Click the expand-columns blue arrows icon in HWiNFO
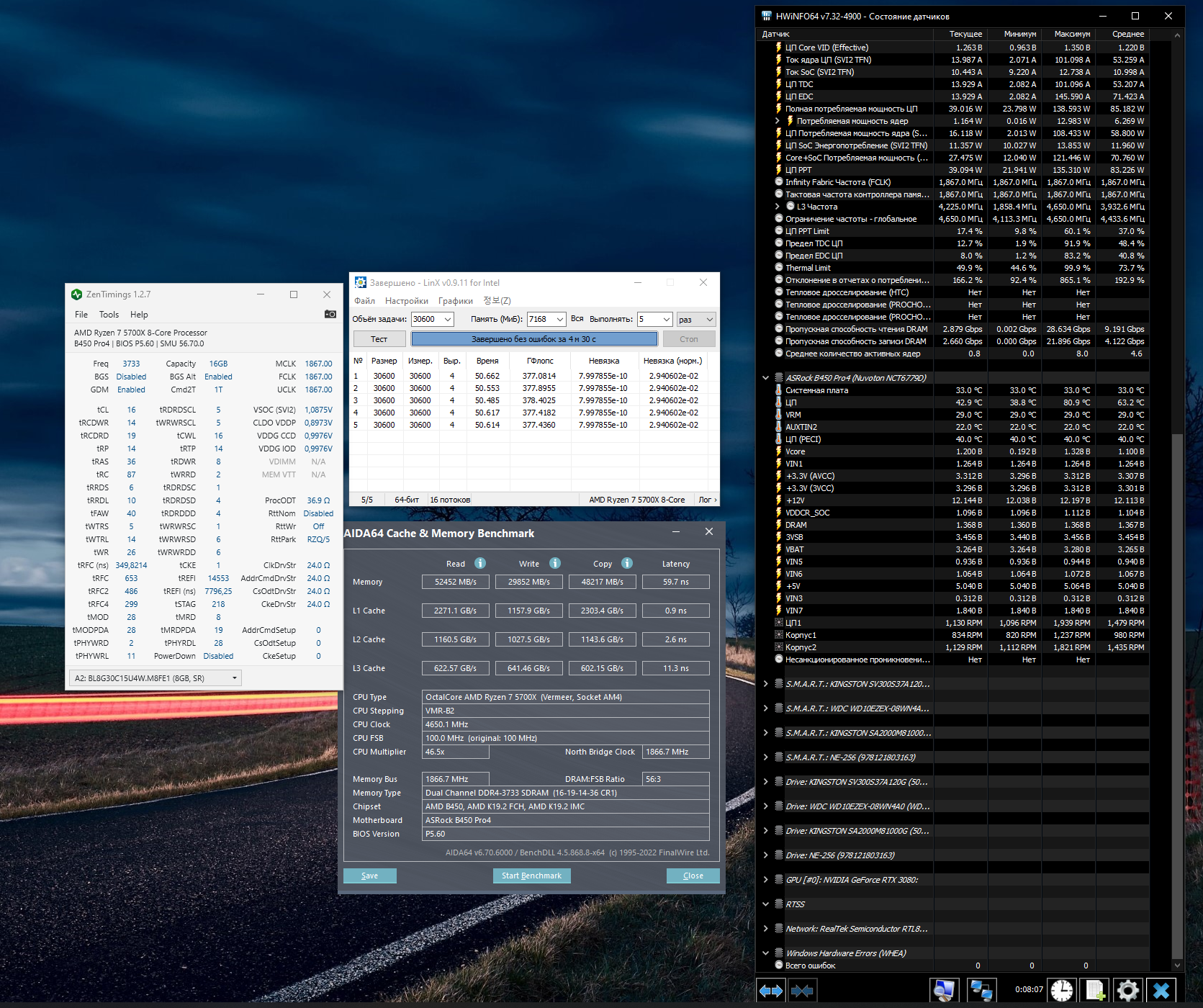The width and height of the screenshot is (1203, 1008). click(x=771, y=991)
